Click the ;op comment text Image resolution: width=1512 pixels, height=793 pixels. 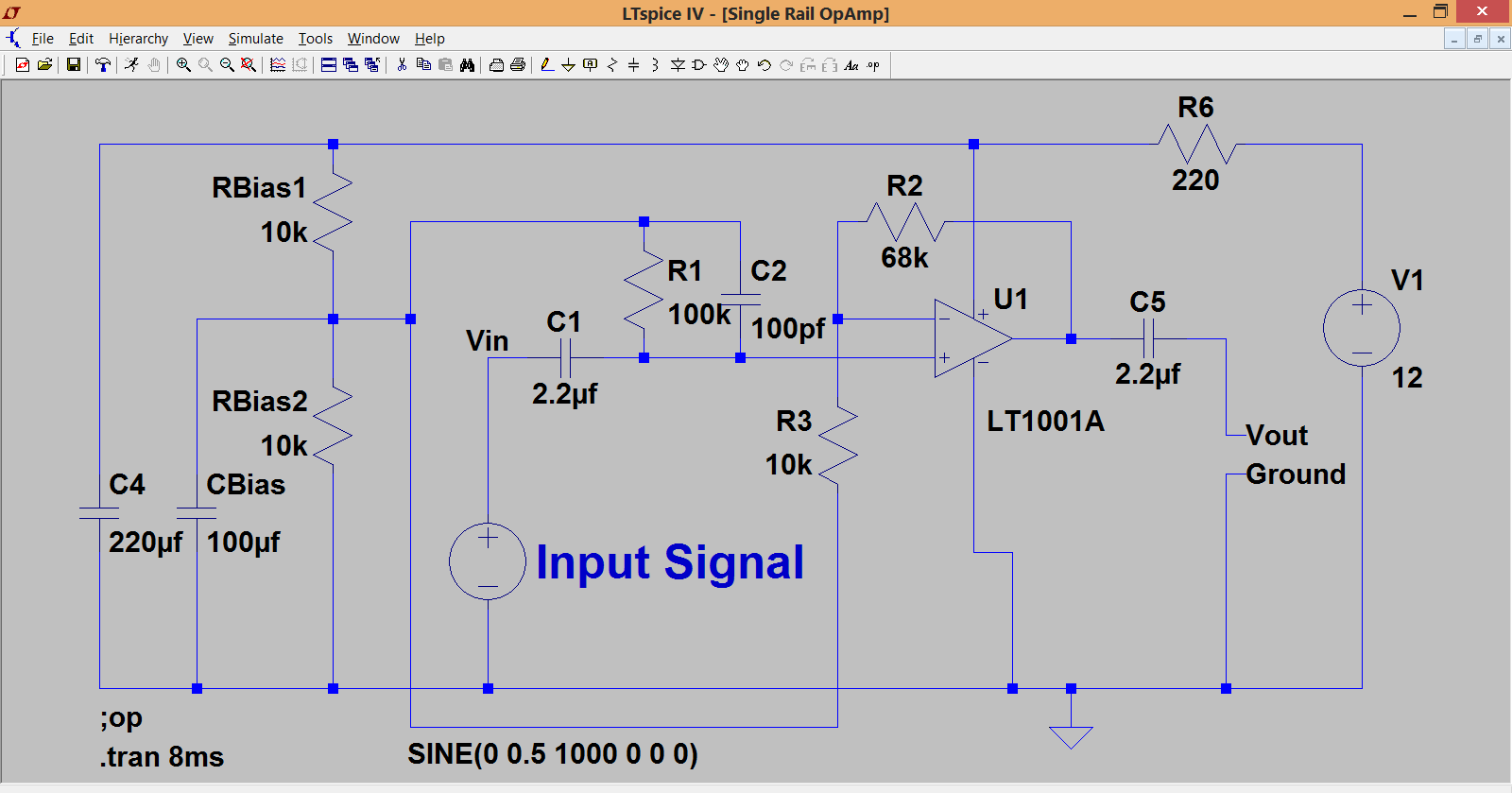pos(121,718)
